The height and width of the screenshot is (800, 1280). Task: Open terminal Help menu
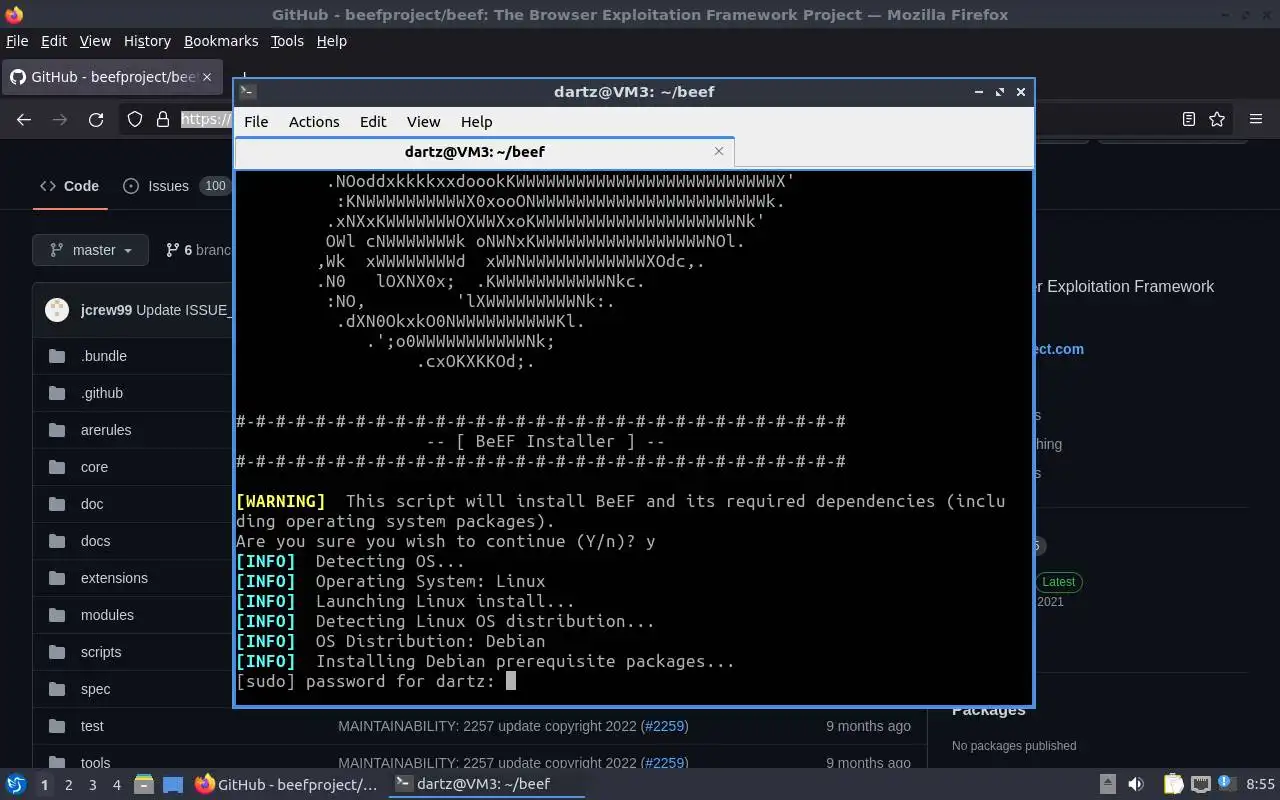click(x=476, y=121)
